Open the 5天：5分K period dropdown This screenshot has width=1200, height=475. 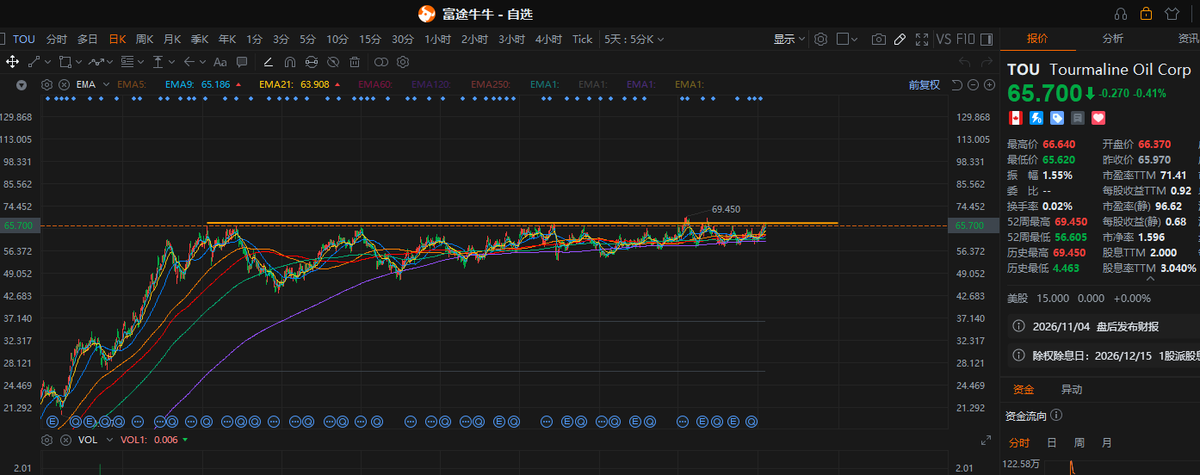(x=634, y=39)
